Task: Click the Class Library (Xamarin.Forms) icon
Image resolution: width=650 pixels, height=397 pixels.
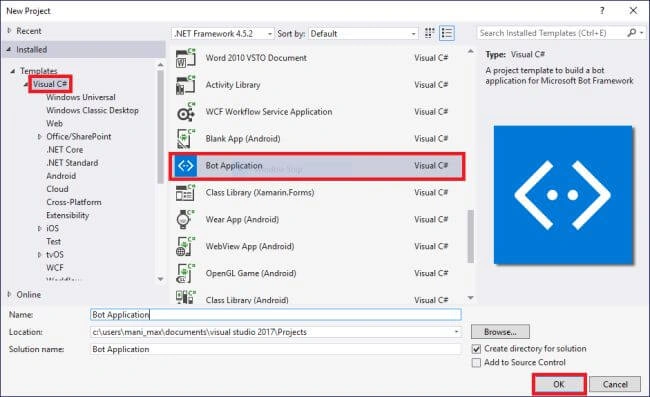Action: (185, 193)
